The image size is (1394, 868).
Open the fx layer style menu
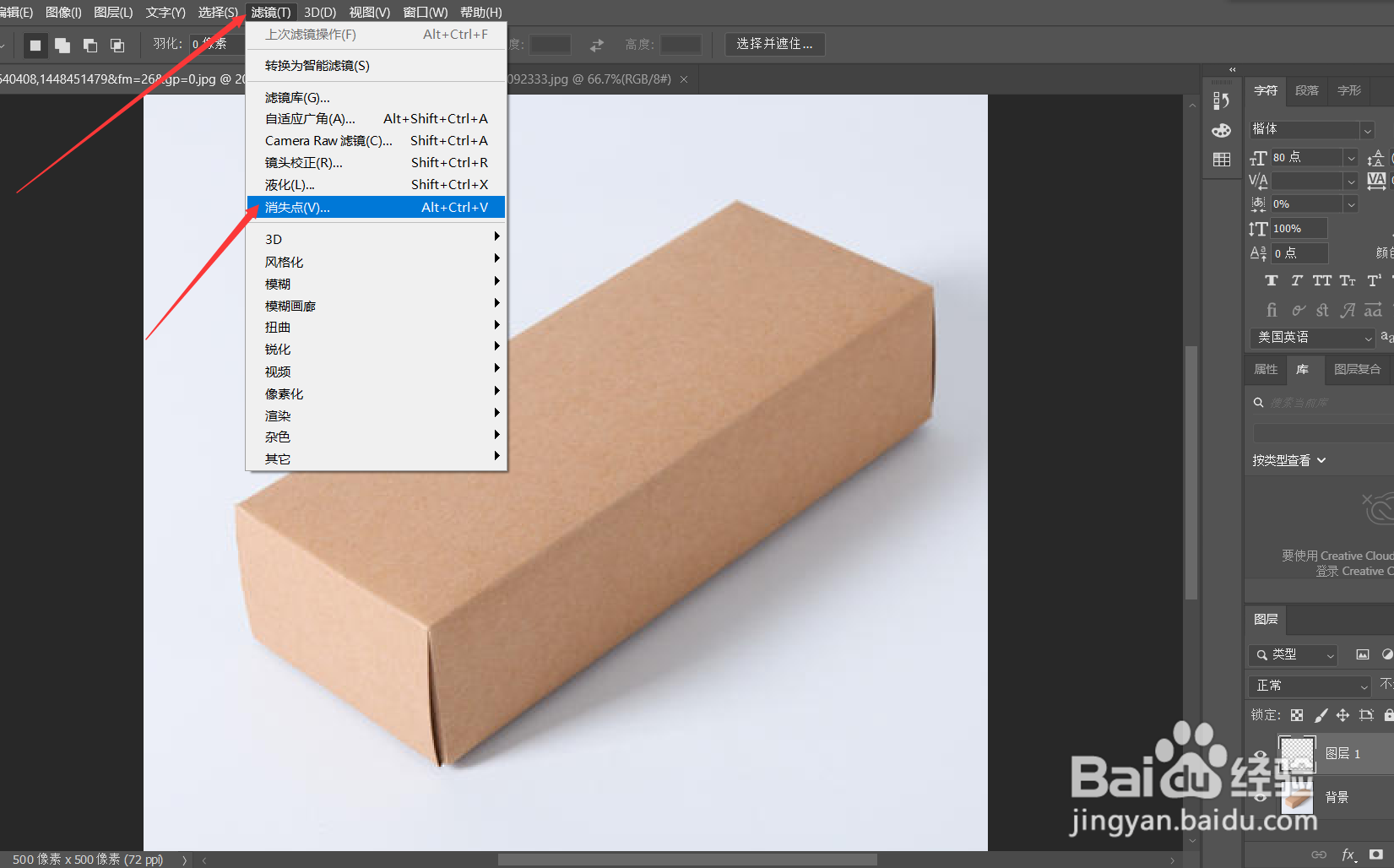coord(1348,854)
